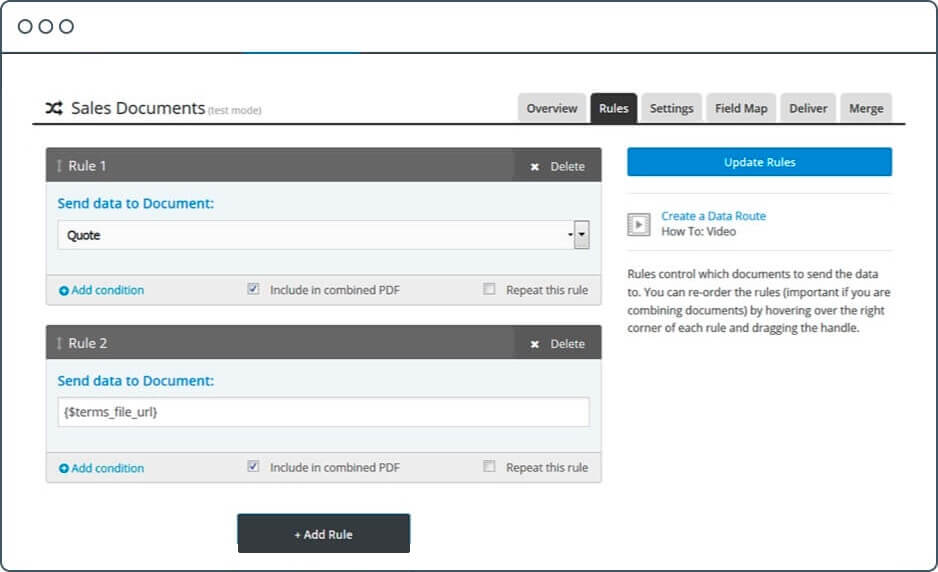This screenshot has width=938, height=572.
Task: Go to the Field Map tab
Action: [x=741, y=108]
